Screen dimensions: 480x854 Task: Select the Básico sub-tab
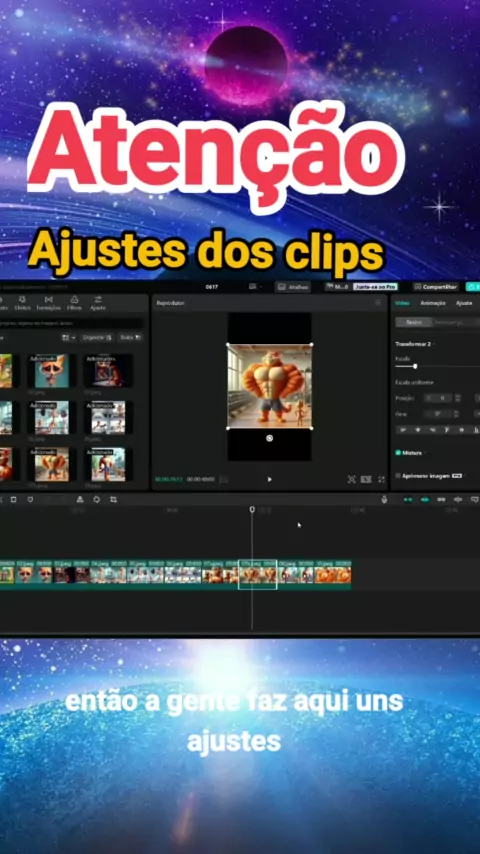pos(414,322)
